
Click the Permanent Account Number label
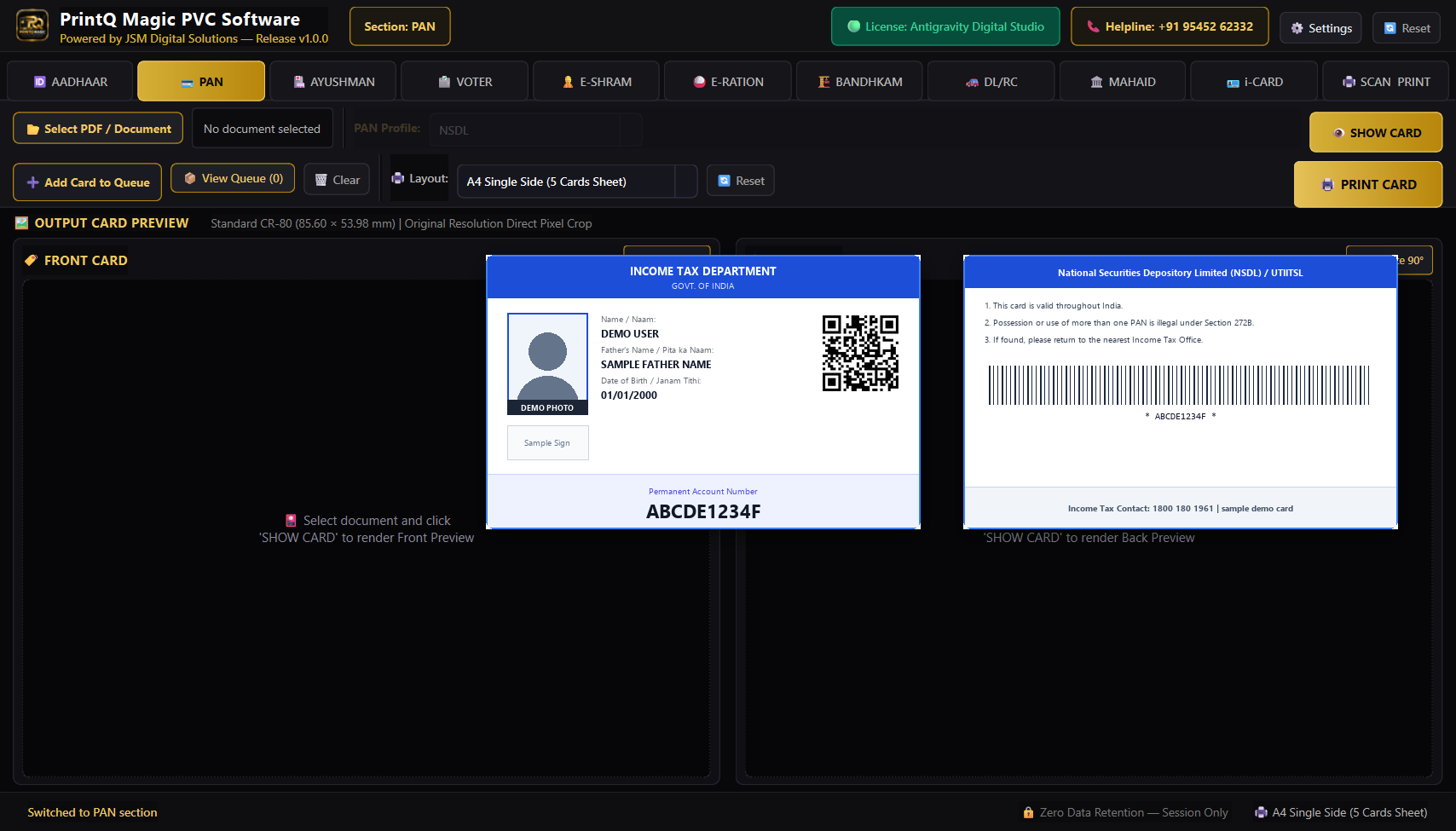pyautogui.click(x=703, y=492)
